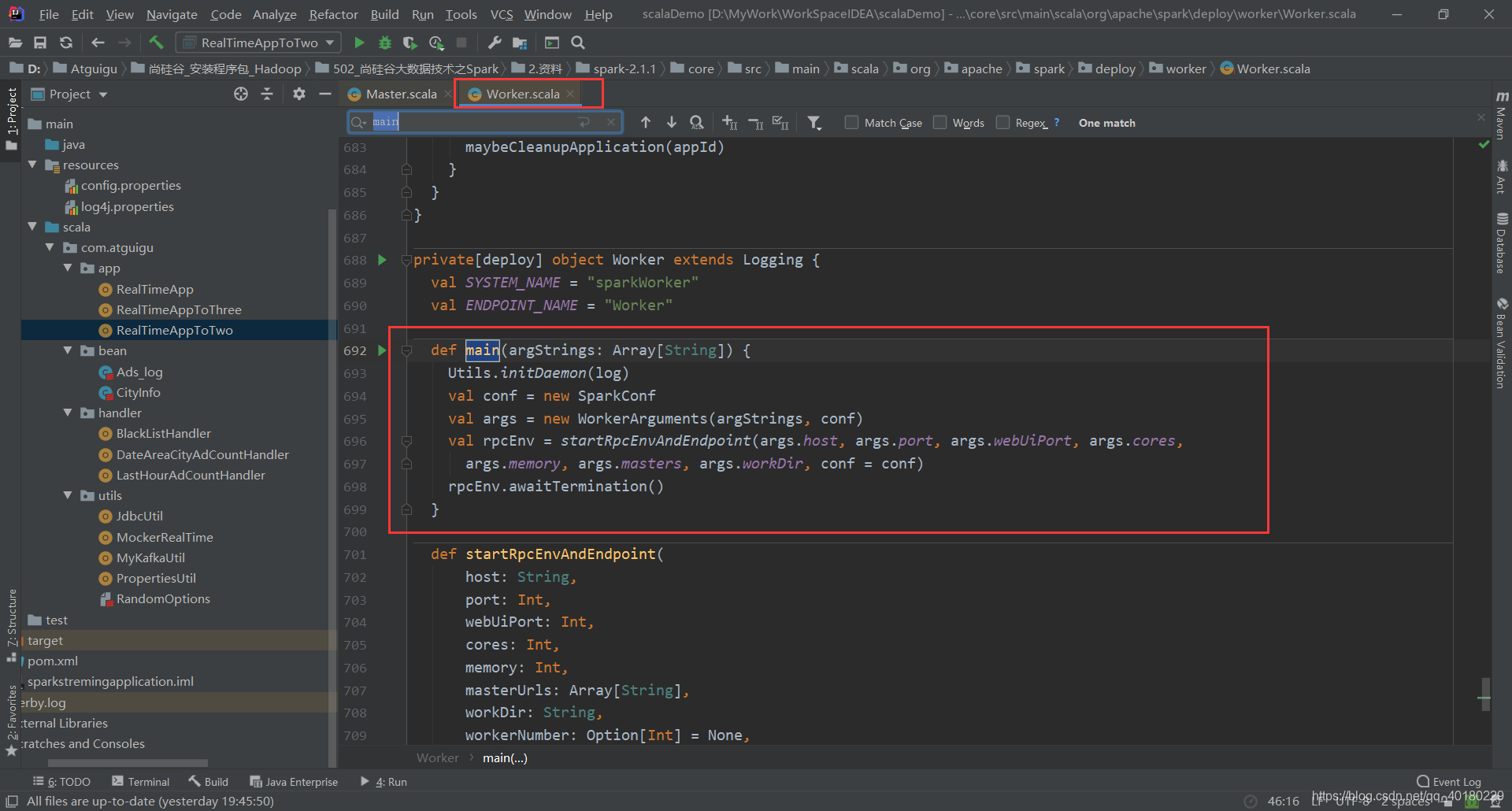Open the VCS menu
Viewport: 1512px width, 811px height.
point(502,14)
